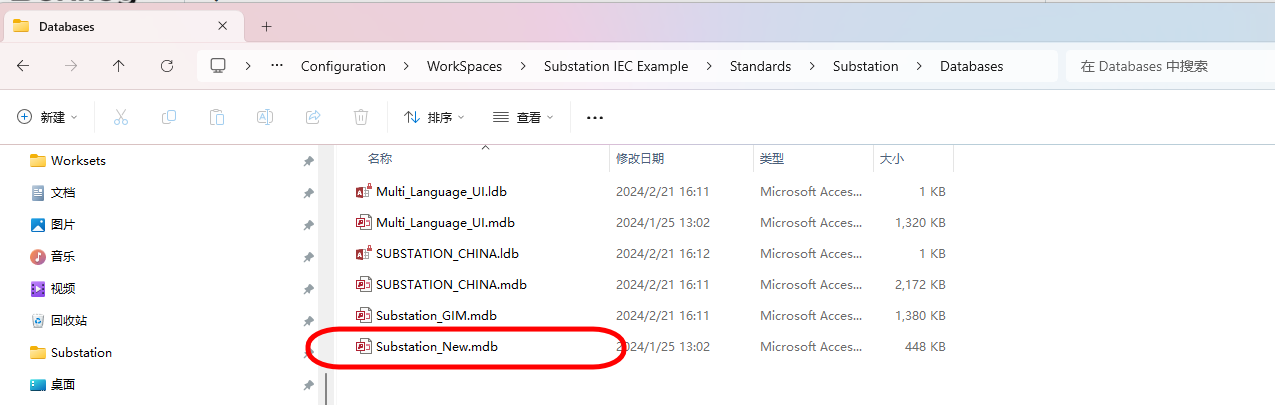Unpin Worksets using its pin icon
This screenshot has height=405, width=1275.
tap(308, 161)
